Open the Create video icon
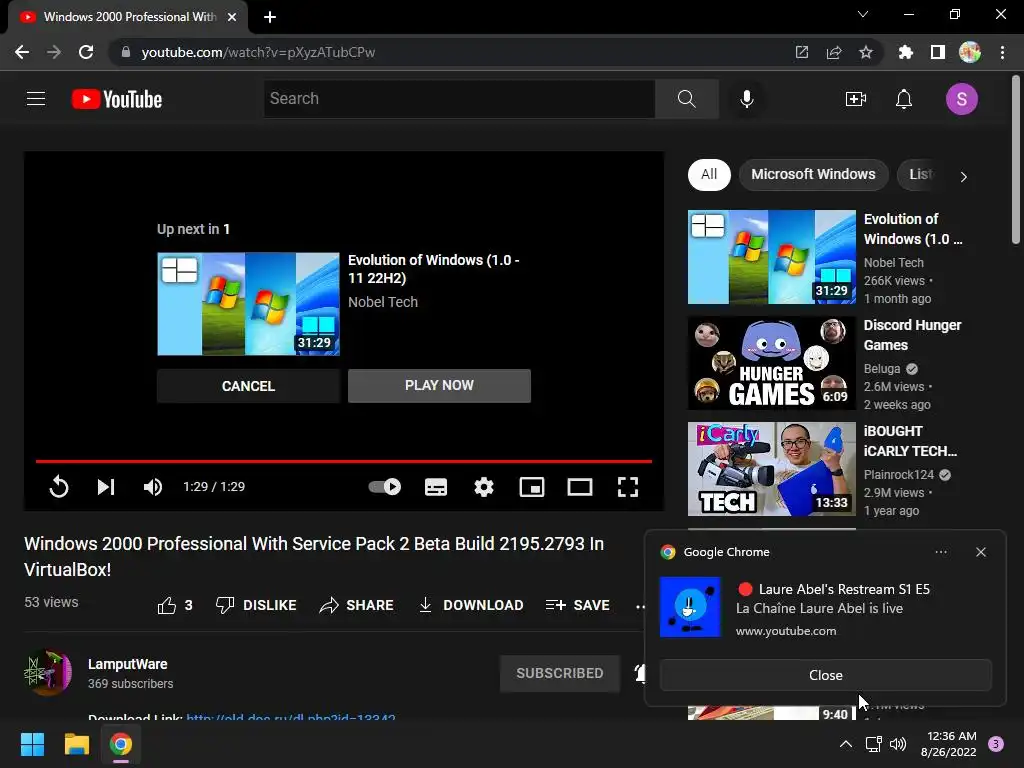1024x768 pixels. 856,99
